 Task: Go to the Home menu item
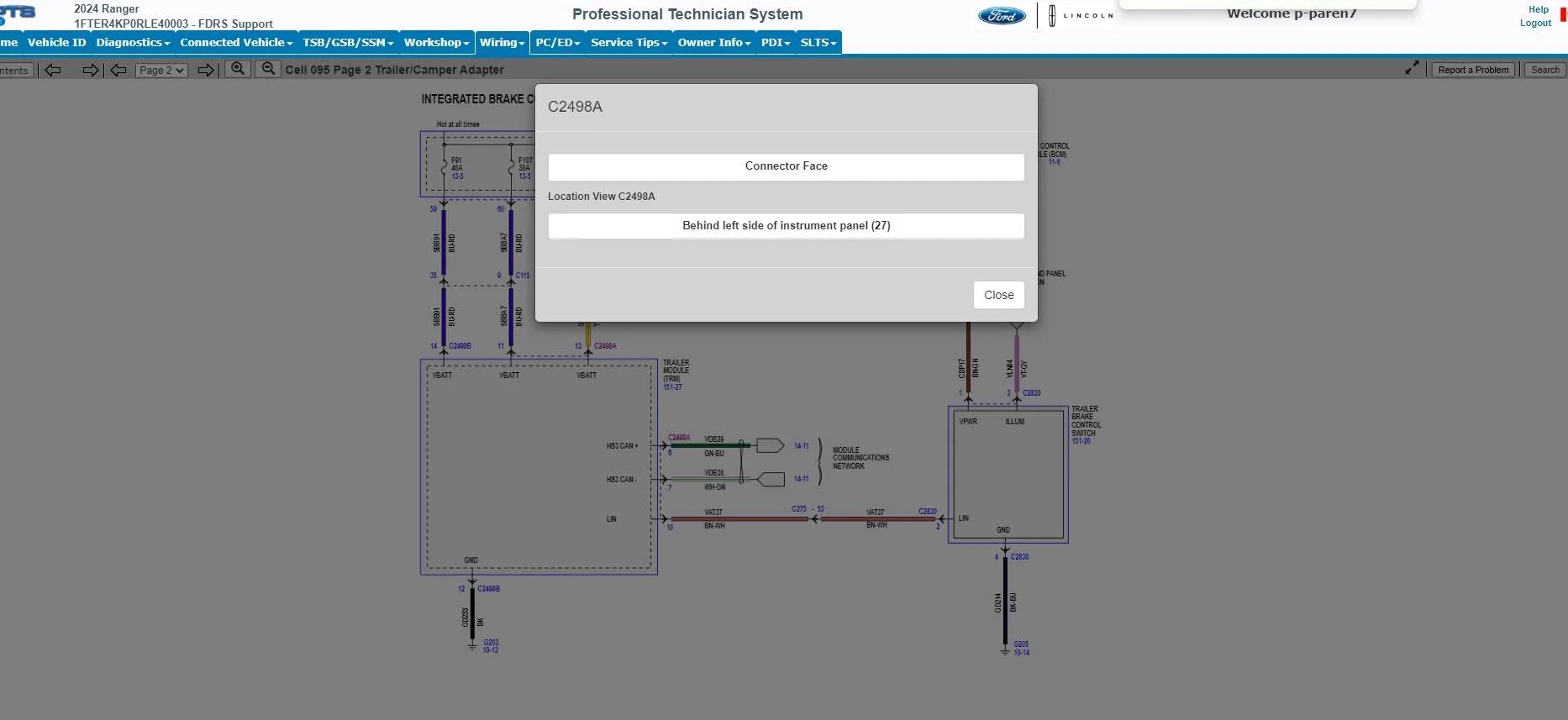pyautogui.click(x=9, y=42)
